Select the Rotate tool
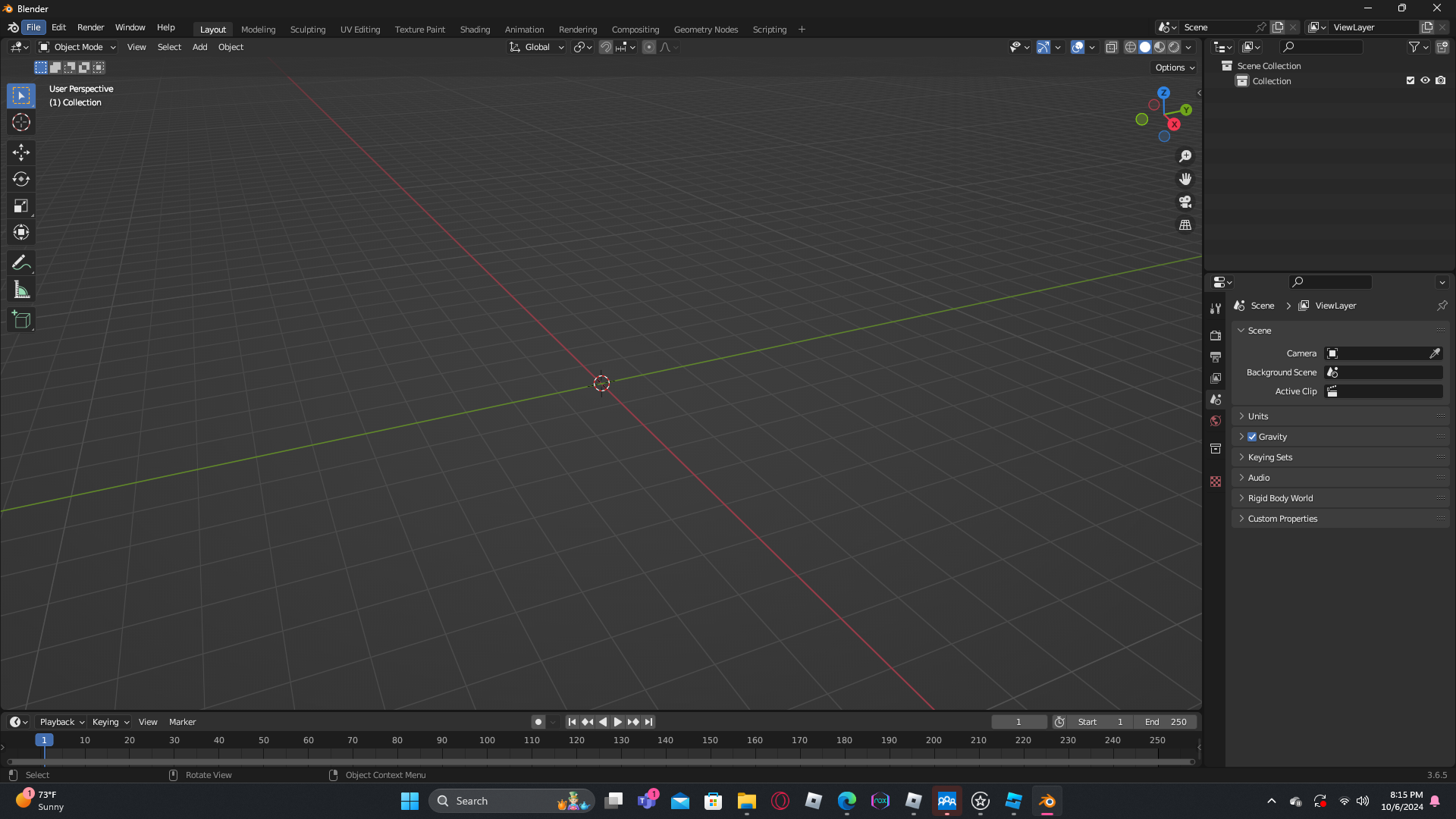 pos(21,179)
